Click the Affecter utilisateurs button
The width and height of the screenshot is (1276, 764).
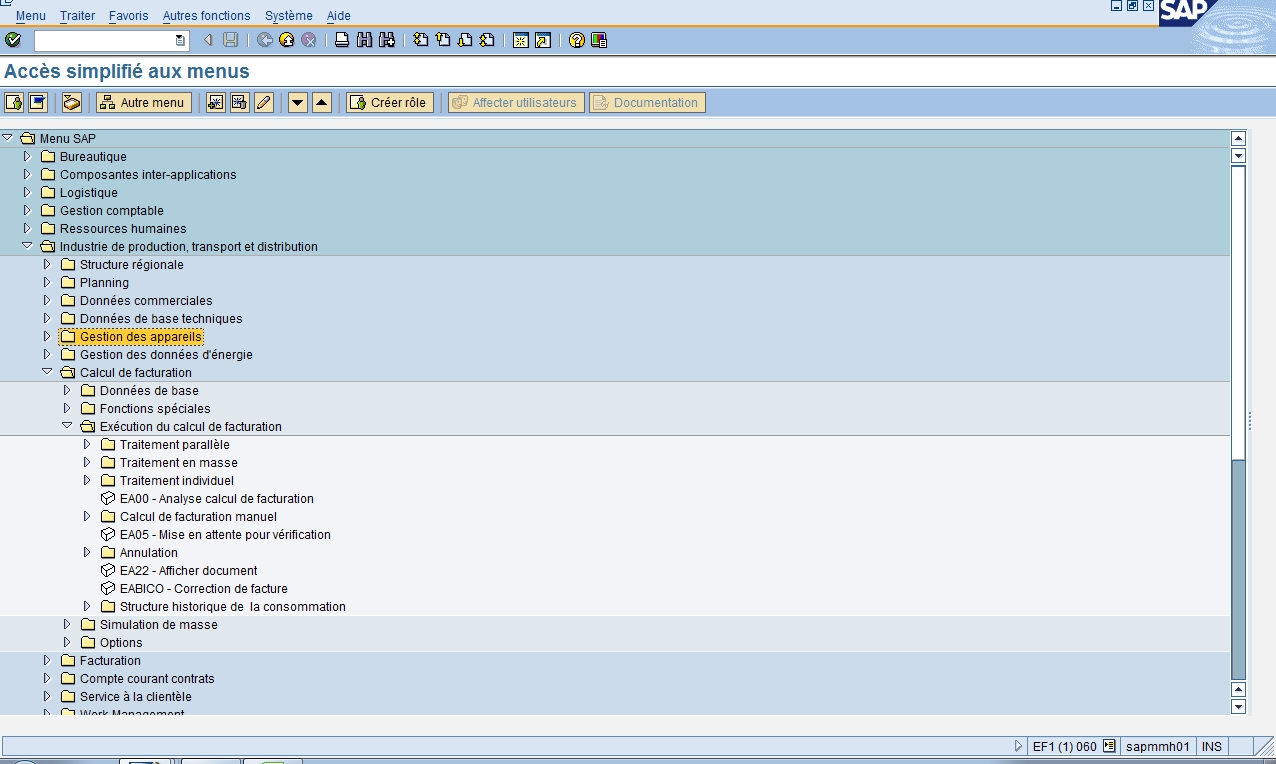point(516,102)
